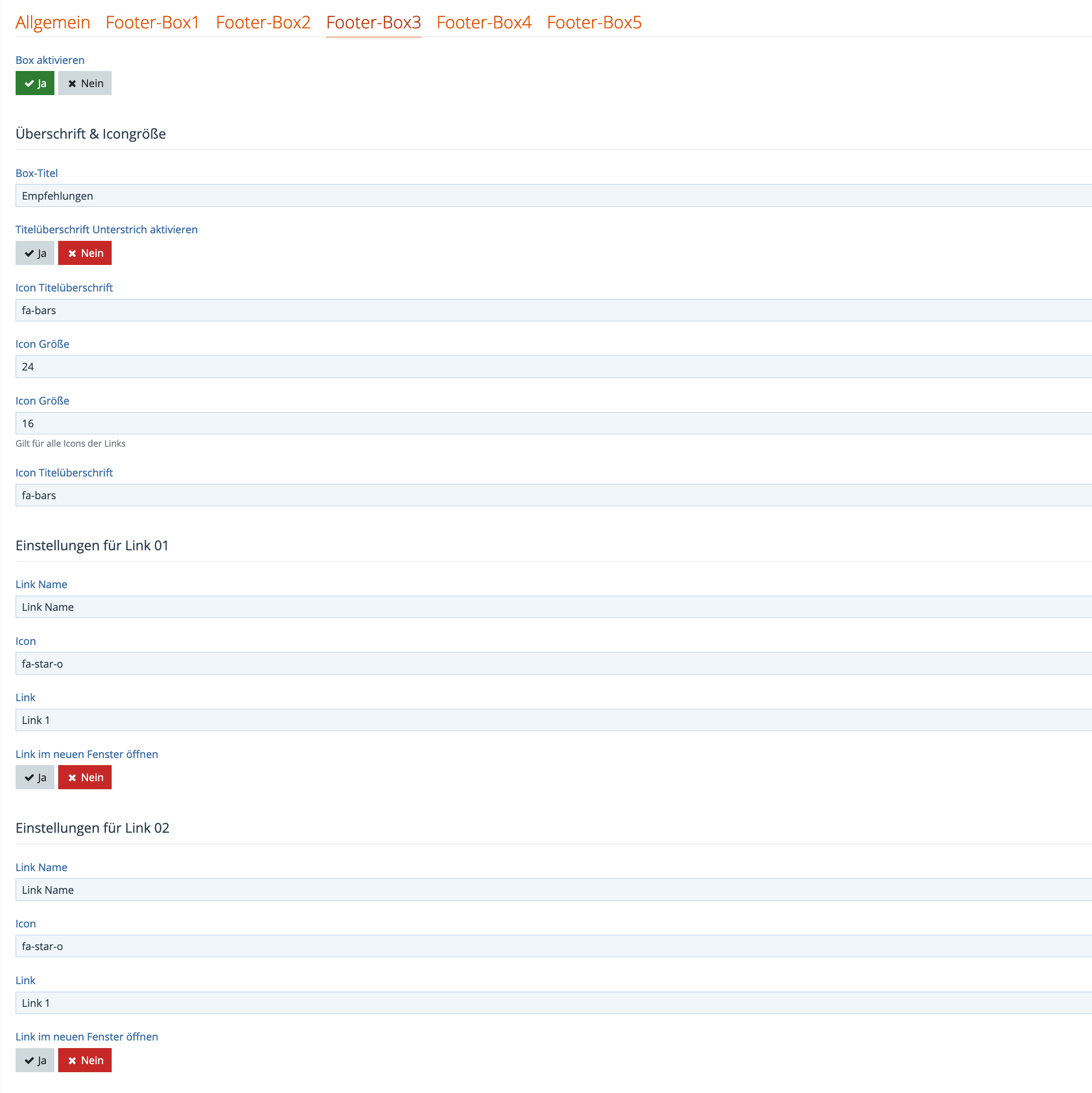Image resolution: width=1092 pixels, height=1093 pixels.
Task: Click Nein for Titelüberschrift Unterstrich
Action: [x=85, y=253]
